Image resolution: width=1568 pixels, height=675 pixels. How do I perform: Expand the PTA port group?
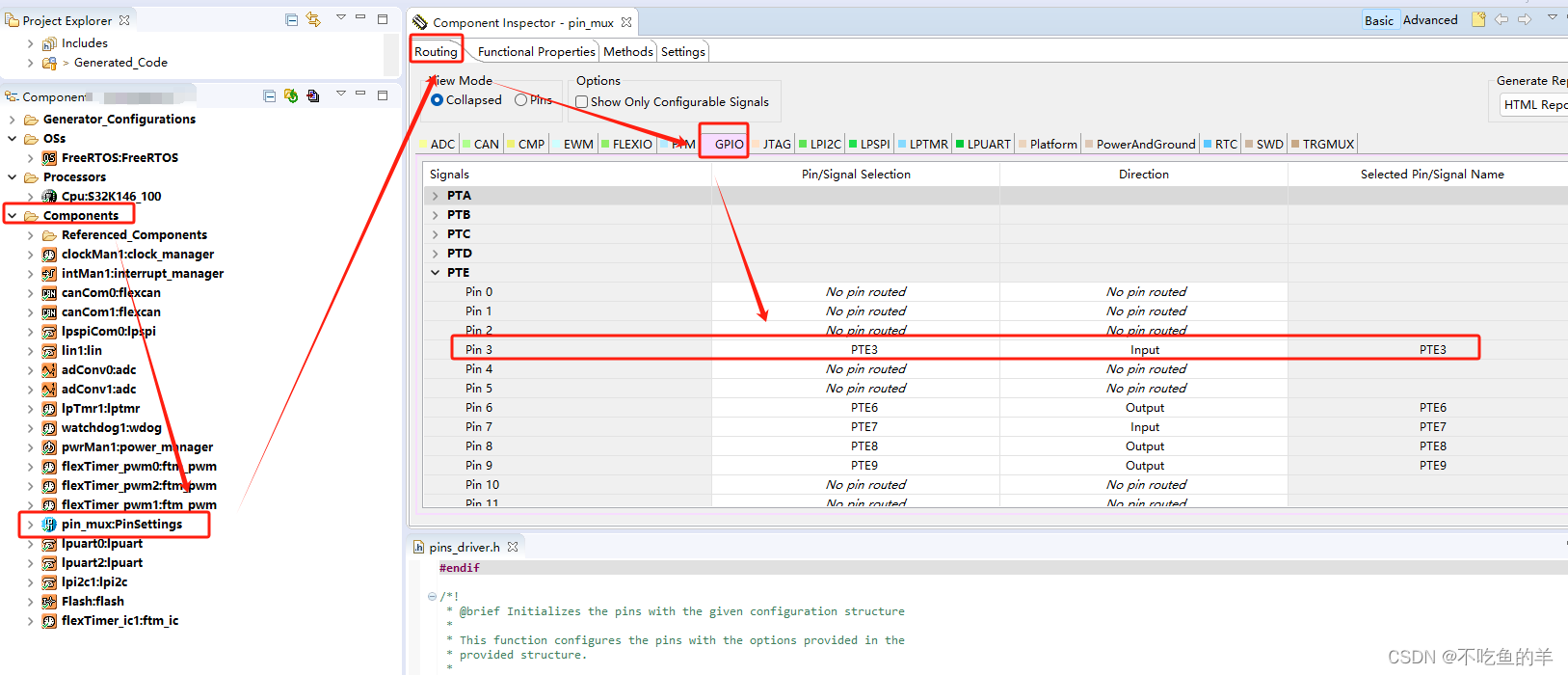436,196
